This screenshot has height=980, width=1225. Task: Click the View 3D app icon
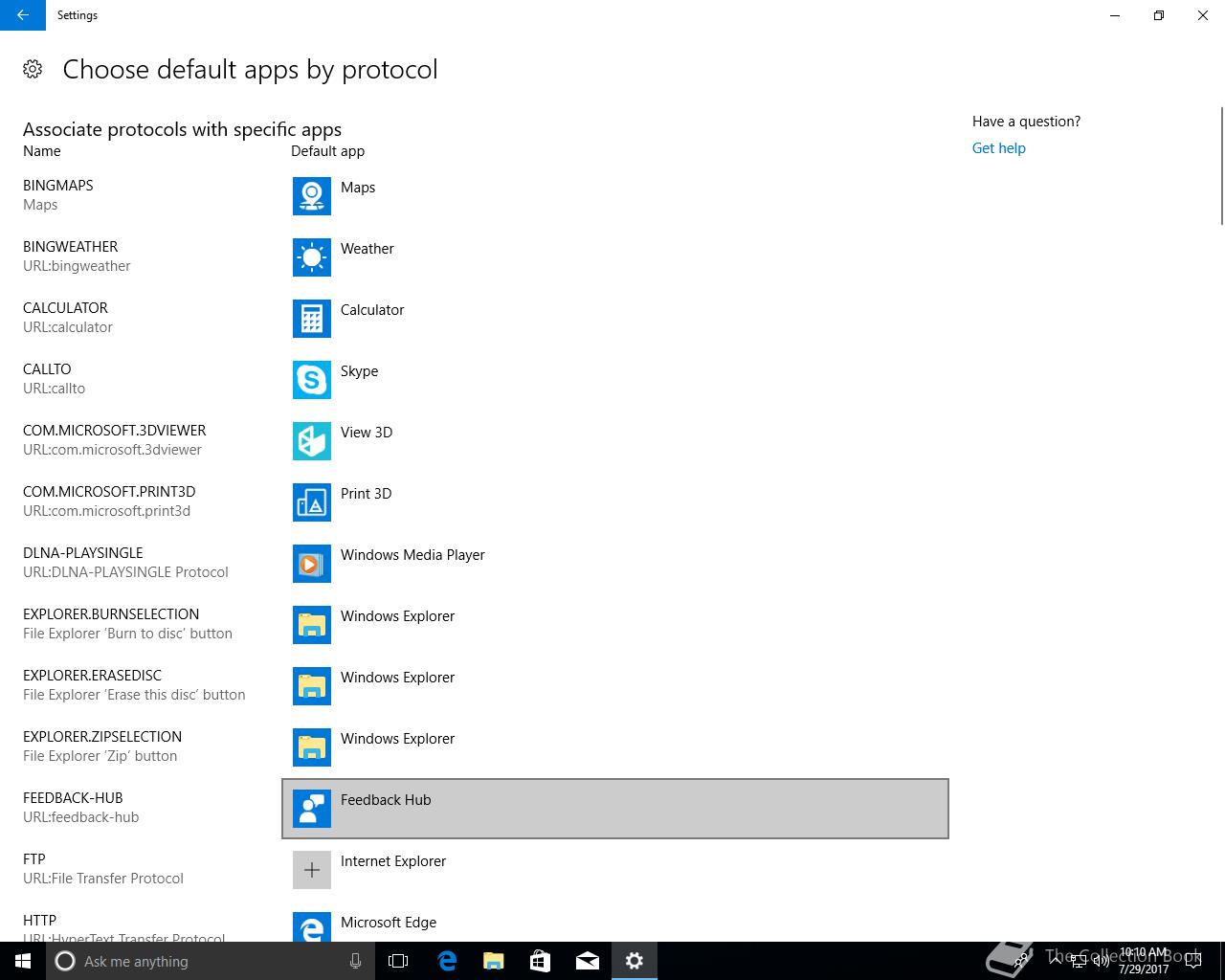click(x=312, y=441)
